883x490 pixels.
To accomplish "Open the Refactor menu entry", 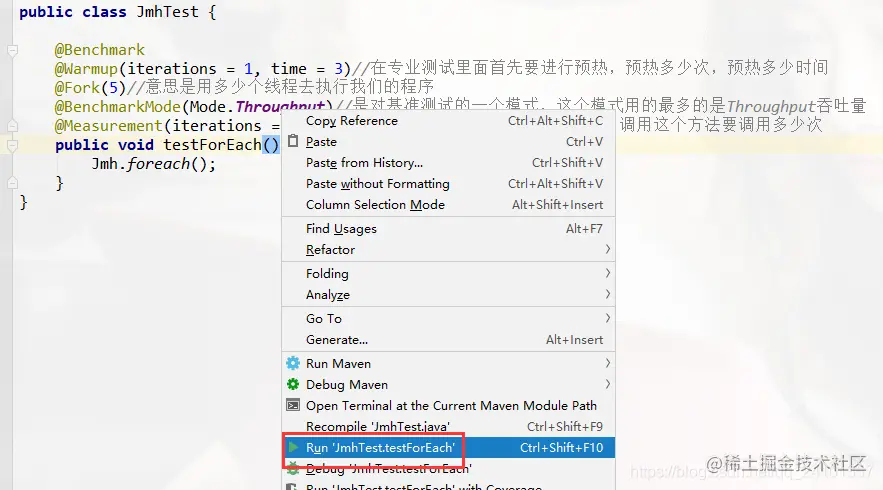I will [448, 250].
